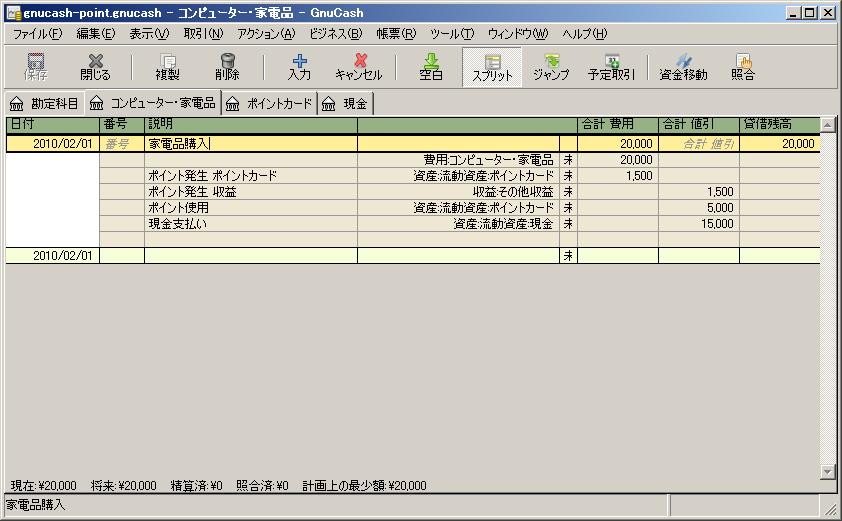Click the 1,500 expense amount for ポイントカード
This screenshot has width=842, height=521.
618,176
